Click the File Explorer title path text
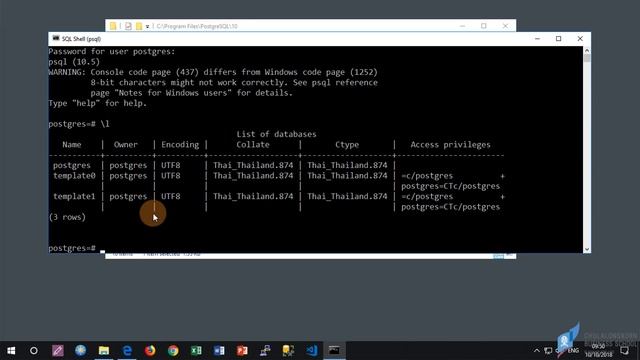The height and width of the screenshot is (360, 640). [197, 26]
